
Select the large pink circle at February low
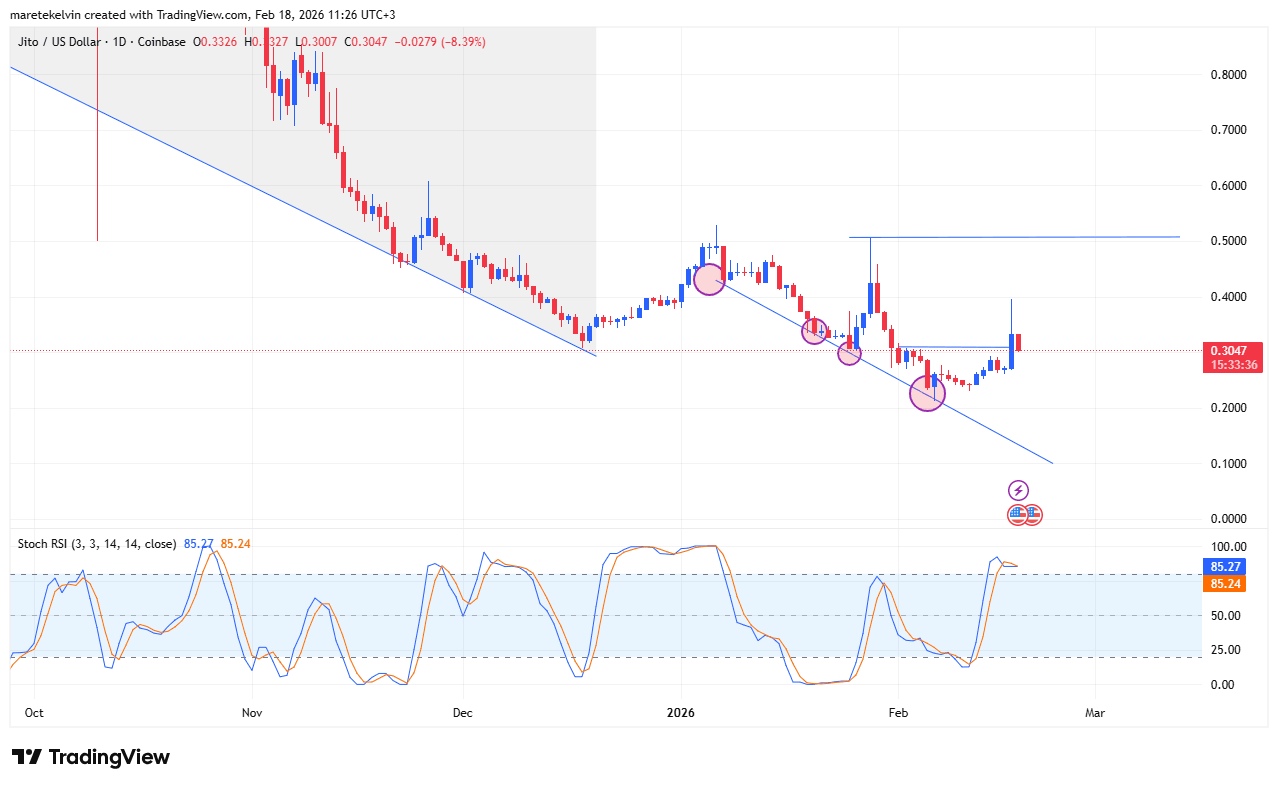tap(927, 393)
